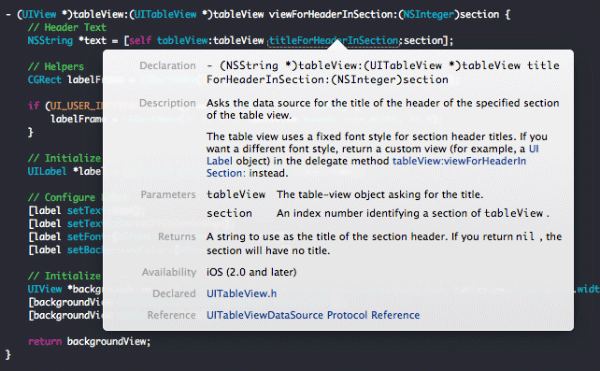Click the 'section' parameter name
Image resolution: width=600 pixels, height=371 pixels.
click(x=229, y=213)
